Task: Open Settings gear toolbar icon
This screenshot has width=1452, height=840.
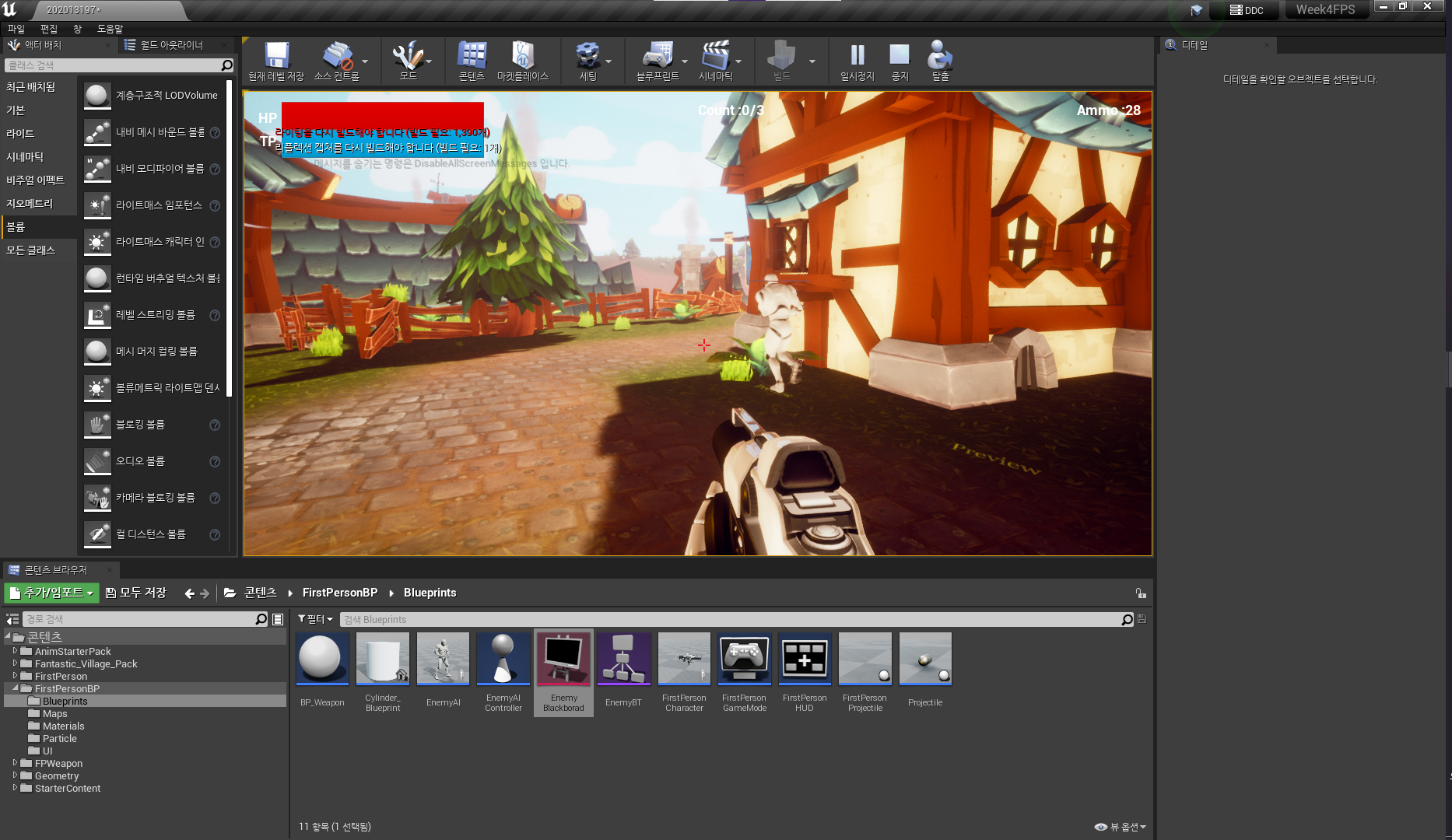Action: (x=587, y=61)
